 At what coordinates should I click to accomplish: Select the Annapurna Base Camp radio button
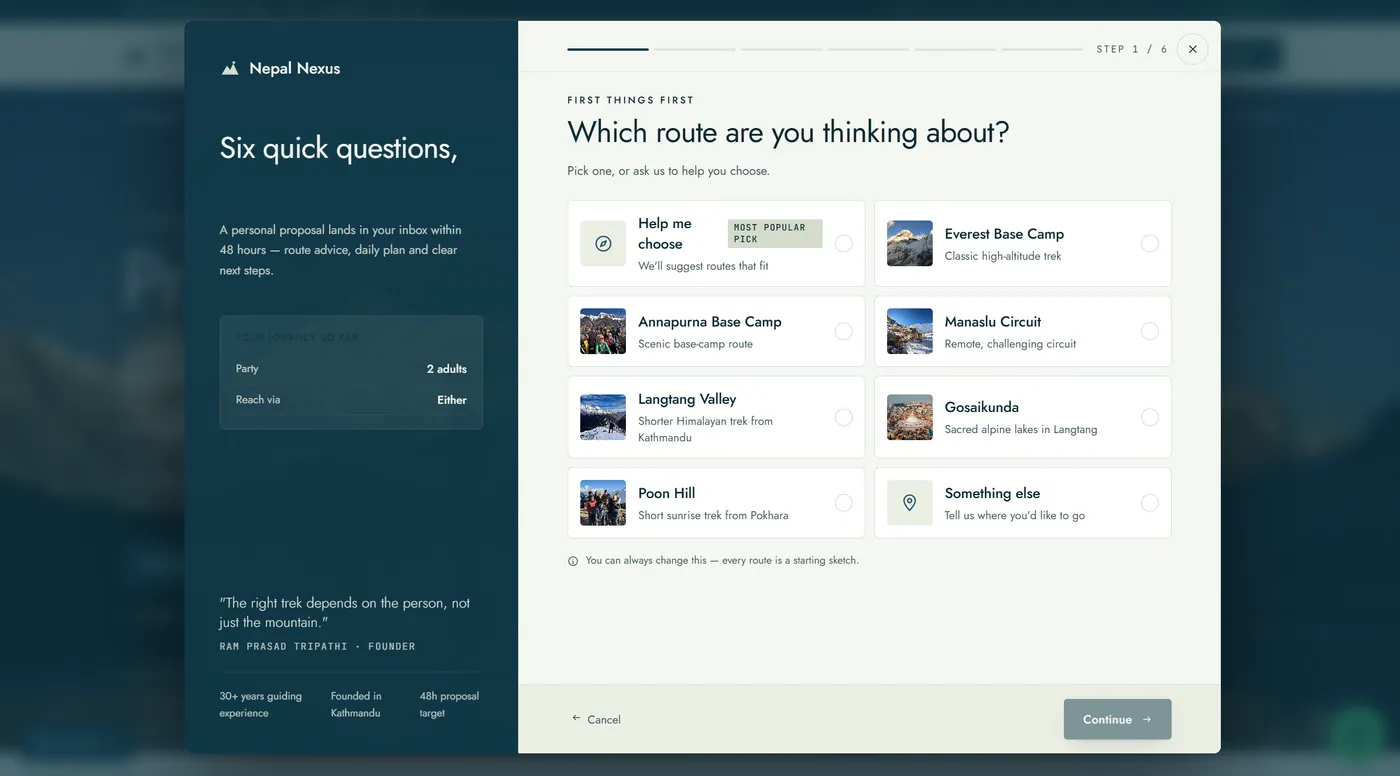coord(844,331)
